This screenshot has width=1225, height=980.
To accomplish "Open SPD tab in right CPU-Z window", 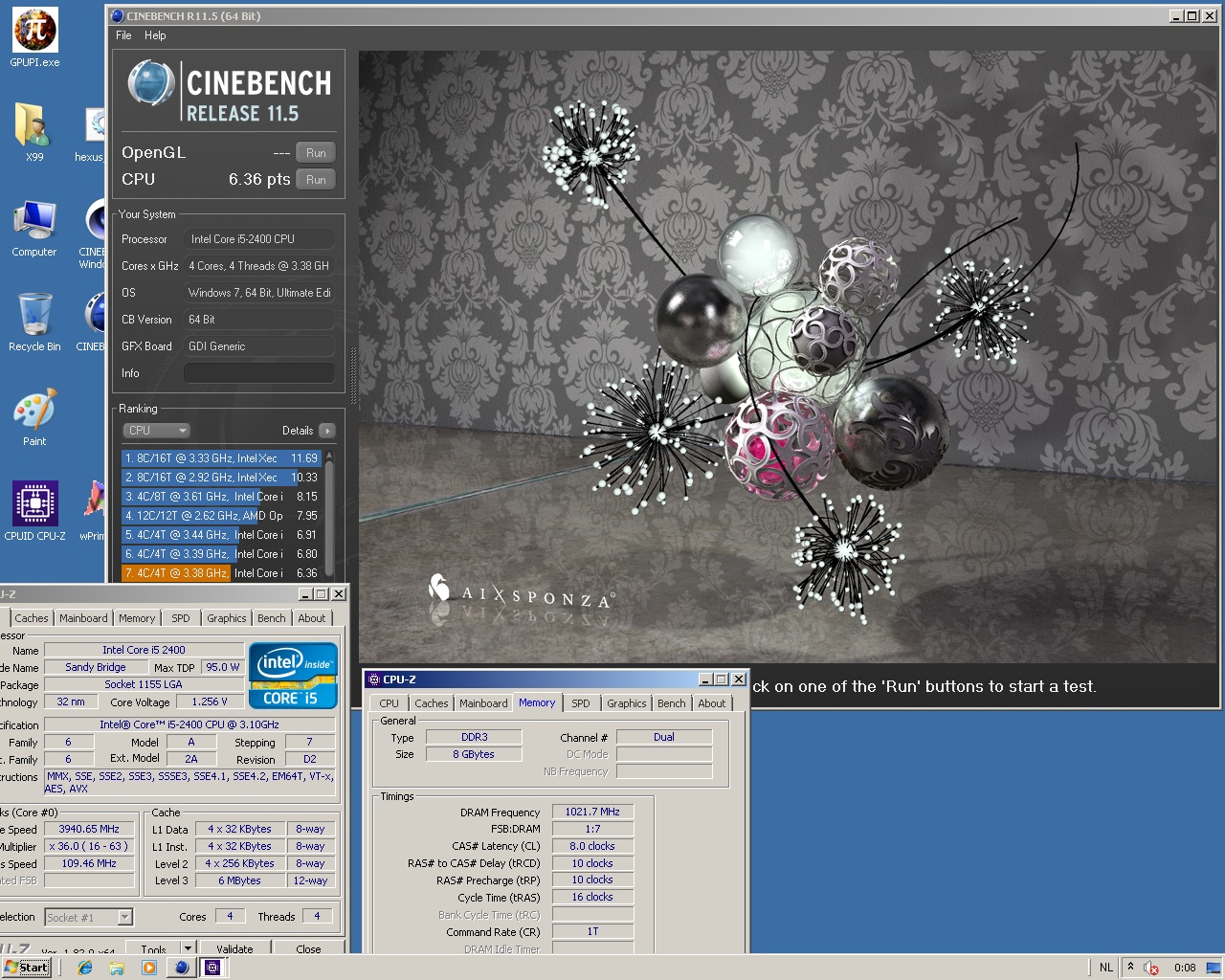I will pyautogui.click(x=581, y=703).
